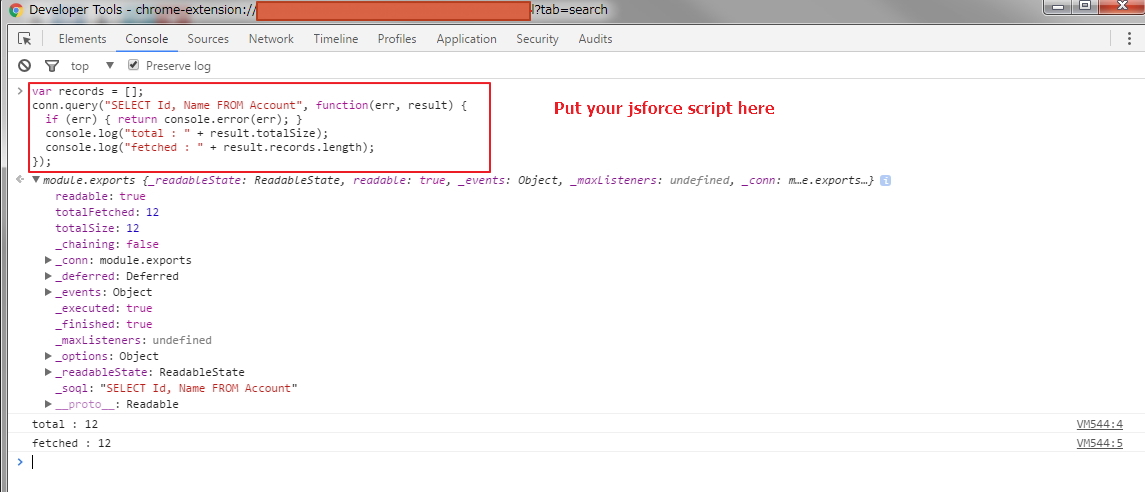This screenshot has height=492, width=1145.
Task: Click the 'fetched : 12' log message
Action: [x=72, y=443]
